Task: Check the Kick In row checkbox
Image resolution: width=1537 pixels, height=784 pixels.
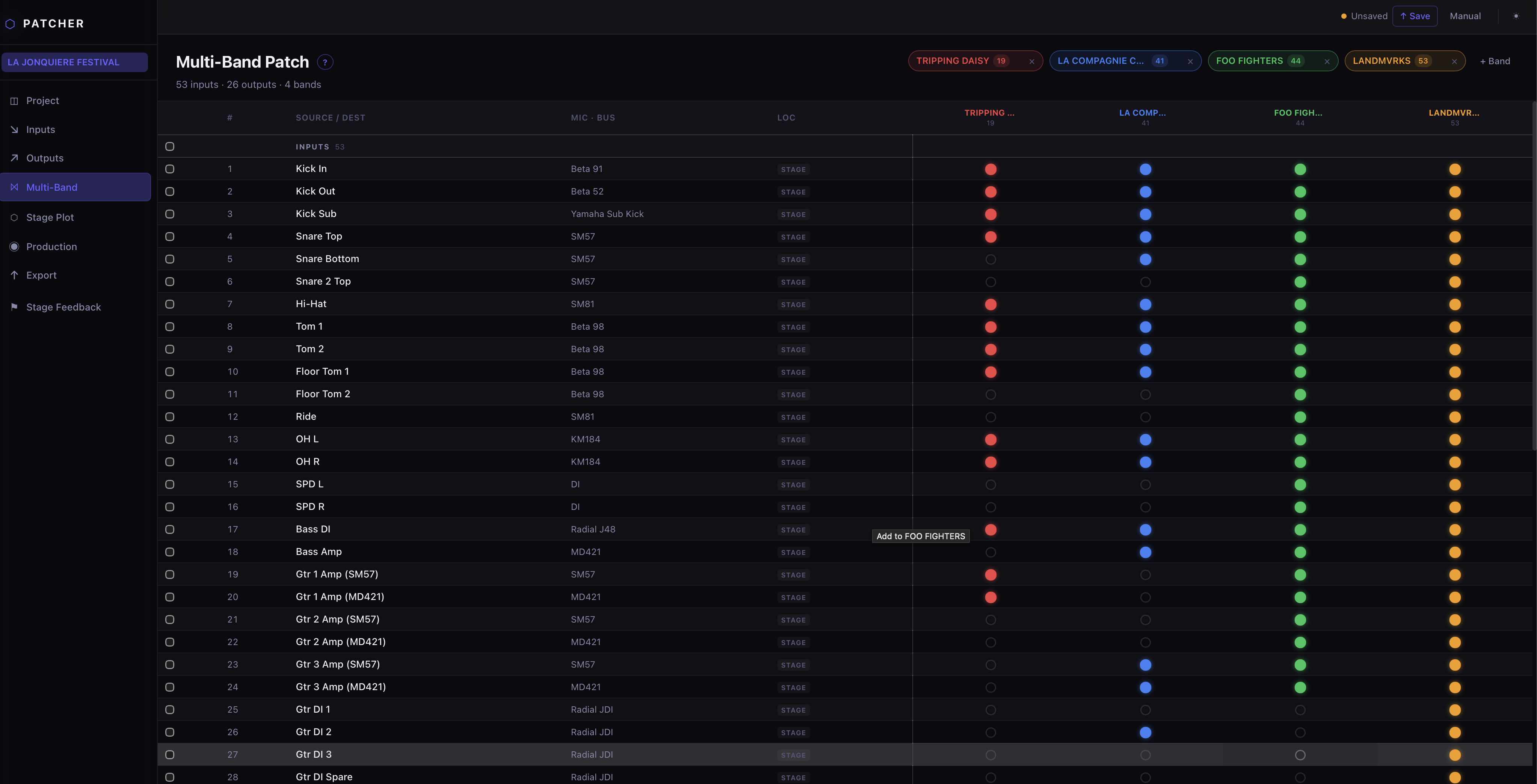Action: point(169,169)
